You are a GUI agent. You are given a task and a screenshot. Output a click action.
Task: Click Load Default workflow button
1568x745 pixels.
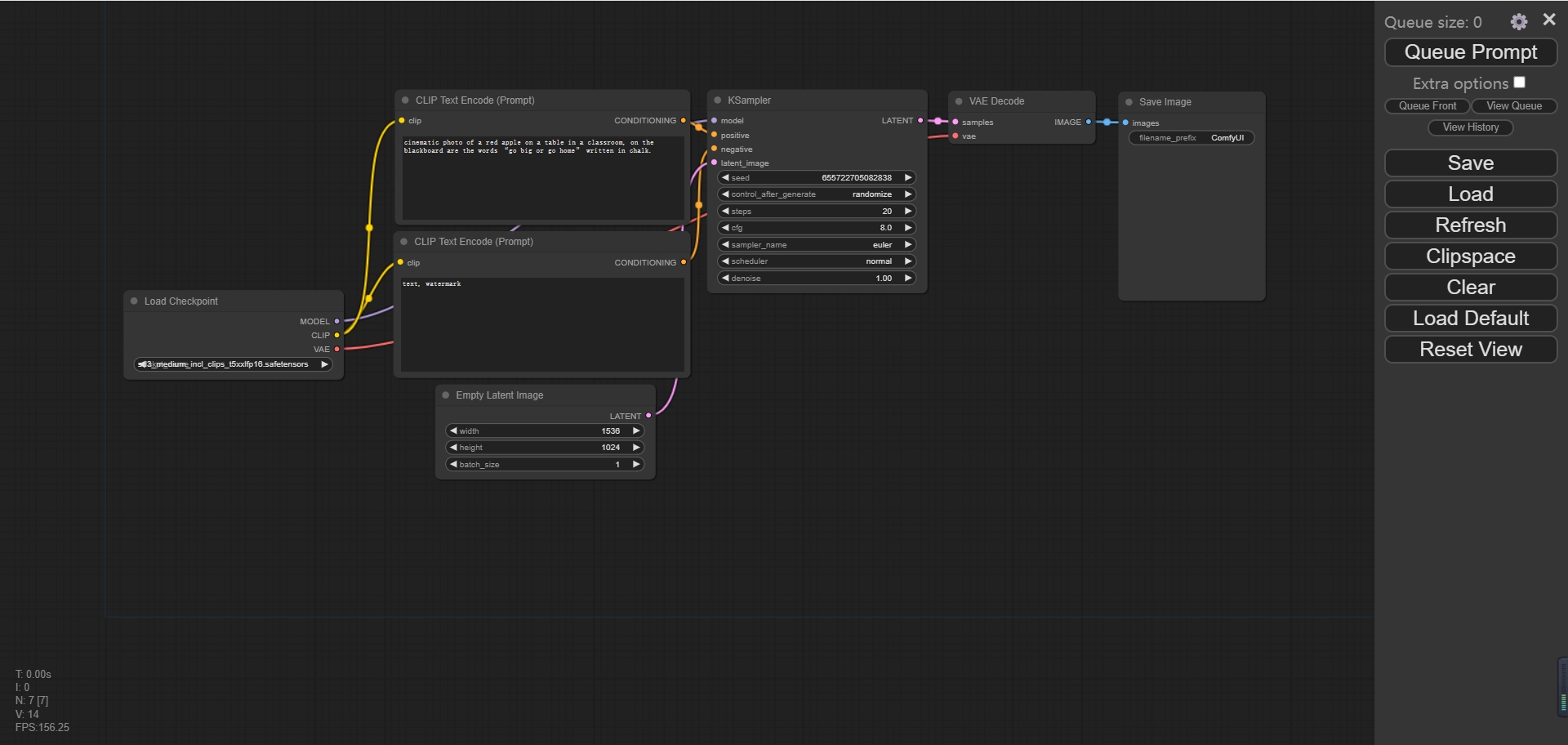(1471, 319)
